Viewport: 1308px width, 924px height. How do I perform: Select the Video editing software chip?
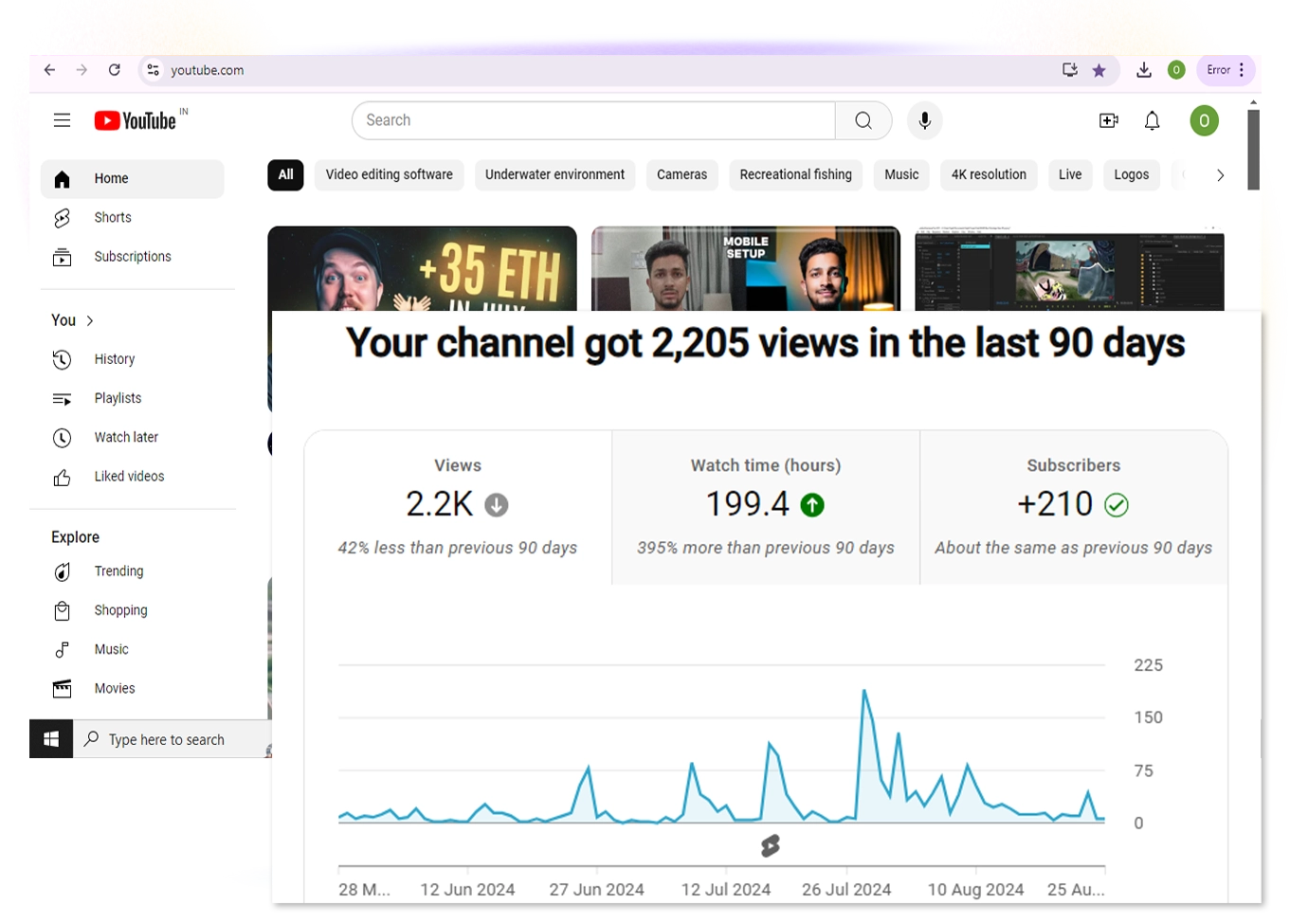[389, 174]
